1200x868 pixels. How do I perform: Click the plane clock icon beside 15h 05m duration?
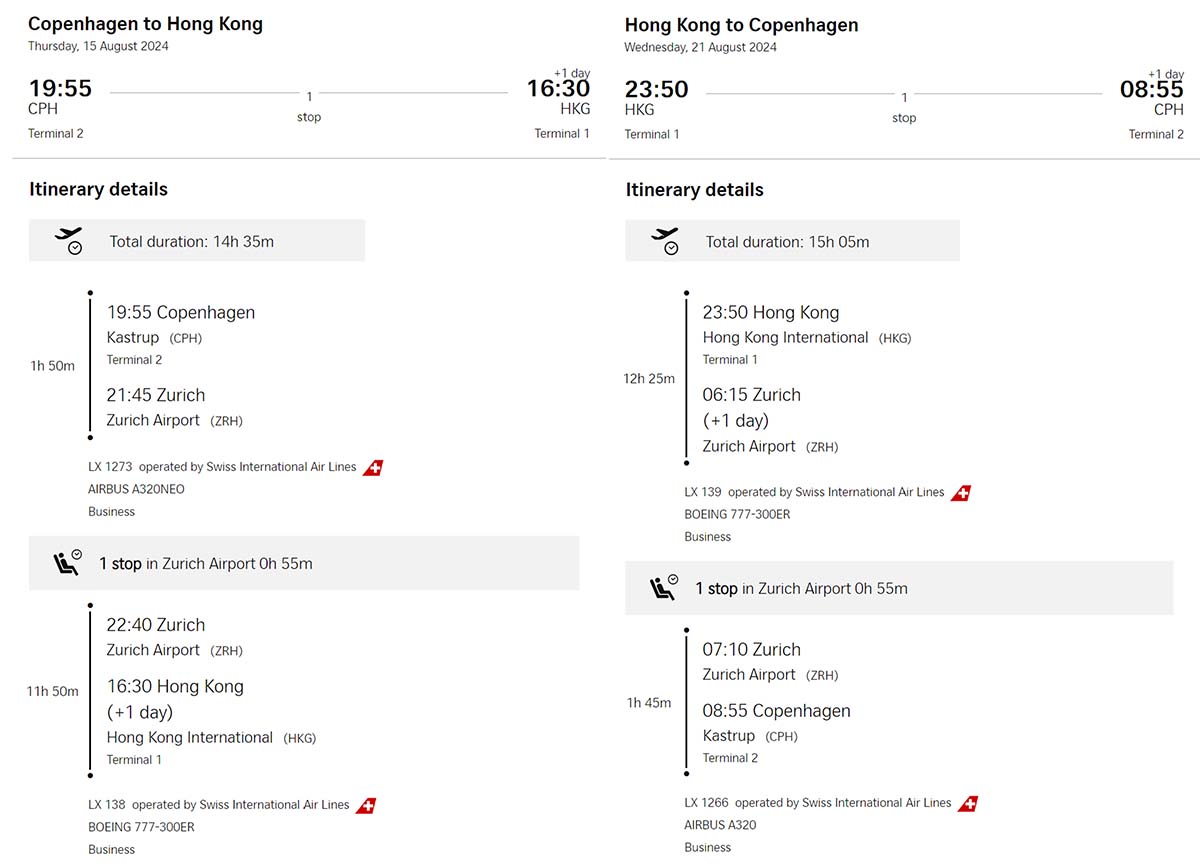[x=665, y=241]
